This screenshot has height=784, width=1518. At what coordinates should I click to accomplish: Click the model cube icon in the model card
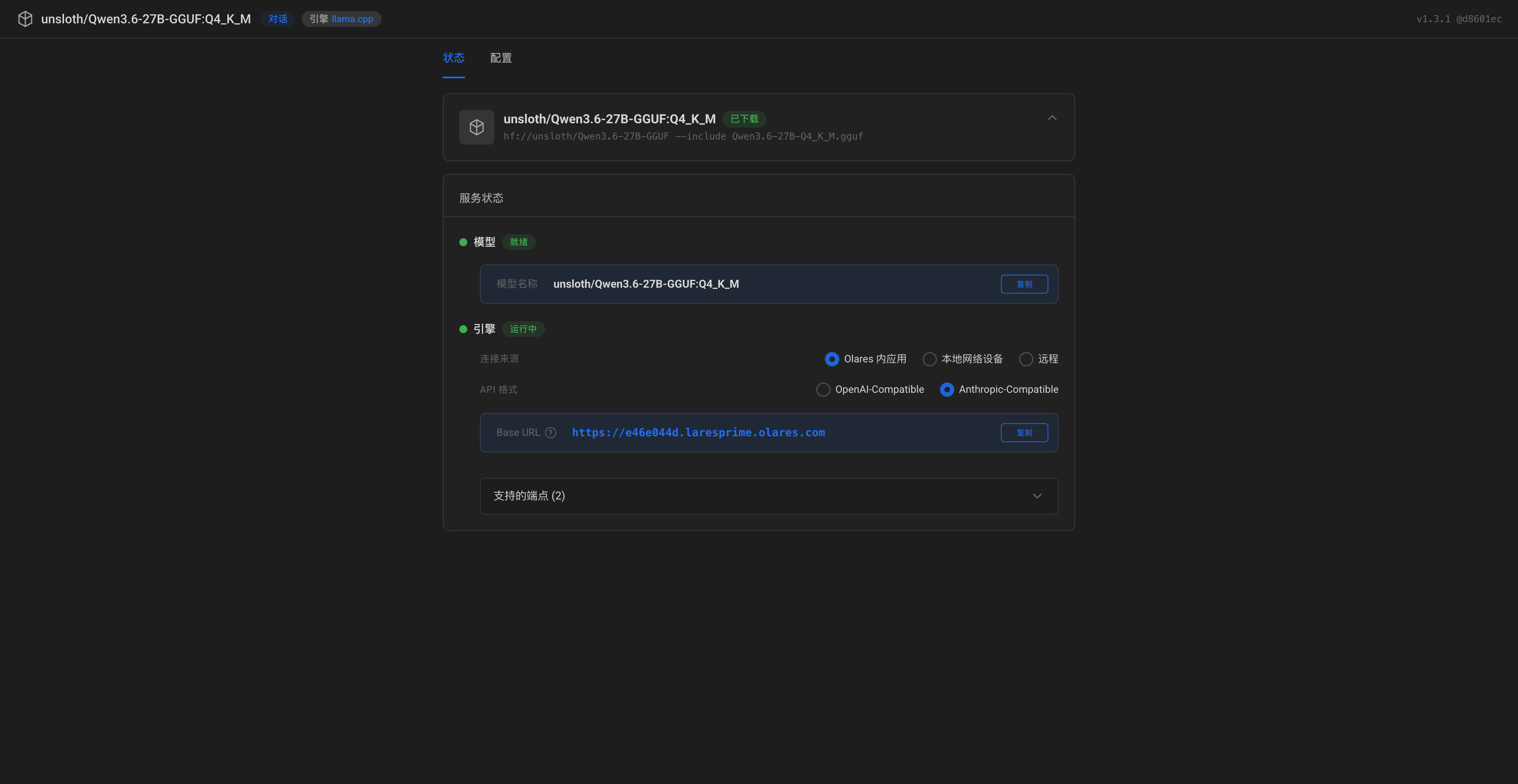coord(477,127)
